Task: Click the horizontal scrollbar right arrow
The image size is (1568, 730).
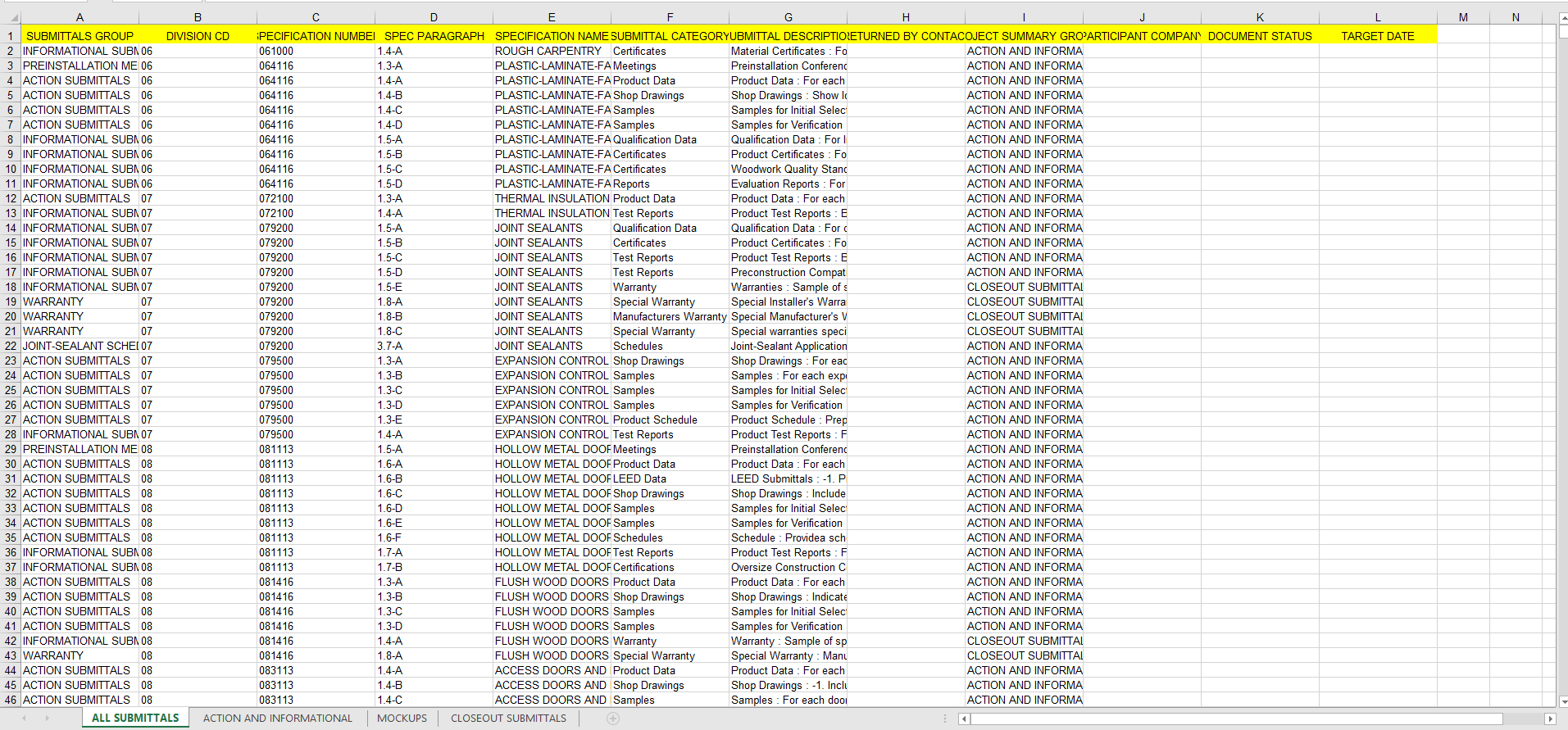Action: 1549,719
